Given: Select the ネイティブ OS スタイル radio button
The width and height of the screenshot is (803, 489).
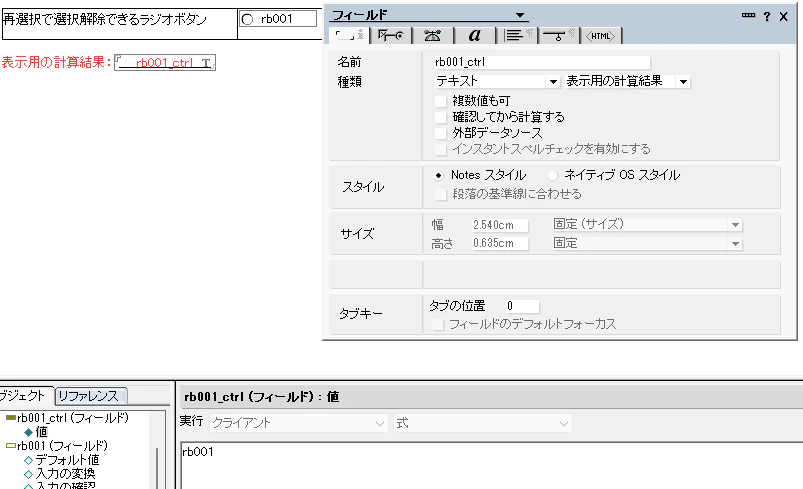Looking at the screenshot, I should [552, 176].
